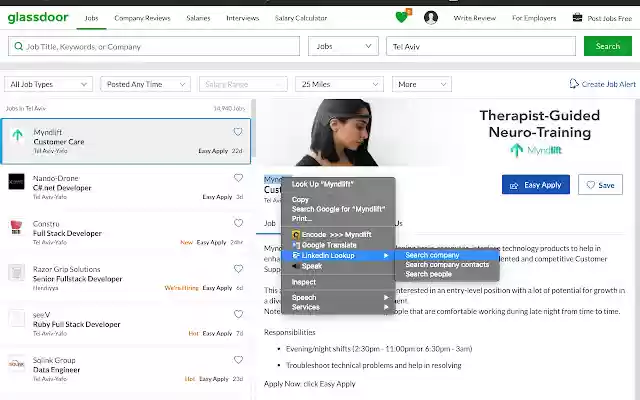
Task: Click the Myndlift arrow logo in the job list
Action: pos(17,135)
